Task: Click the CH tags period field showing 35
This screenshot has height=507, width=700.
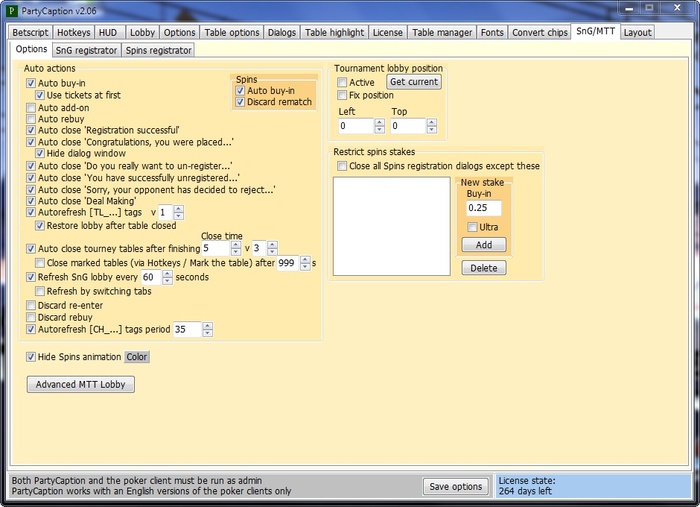Action: 187,329
